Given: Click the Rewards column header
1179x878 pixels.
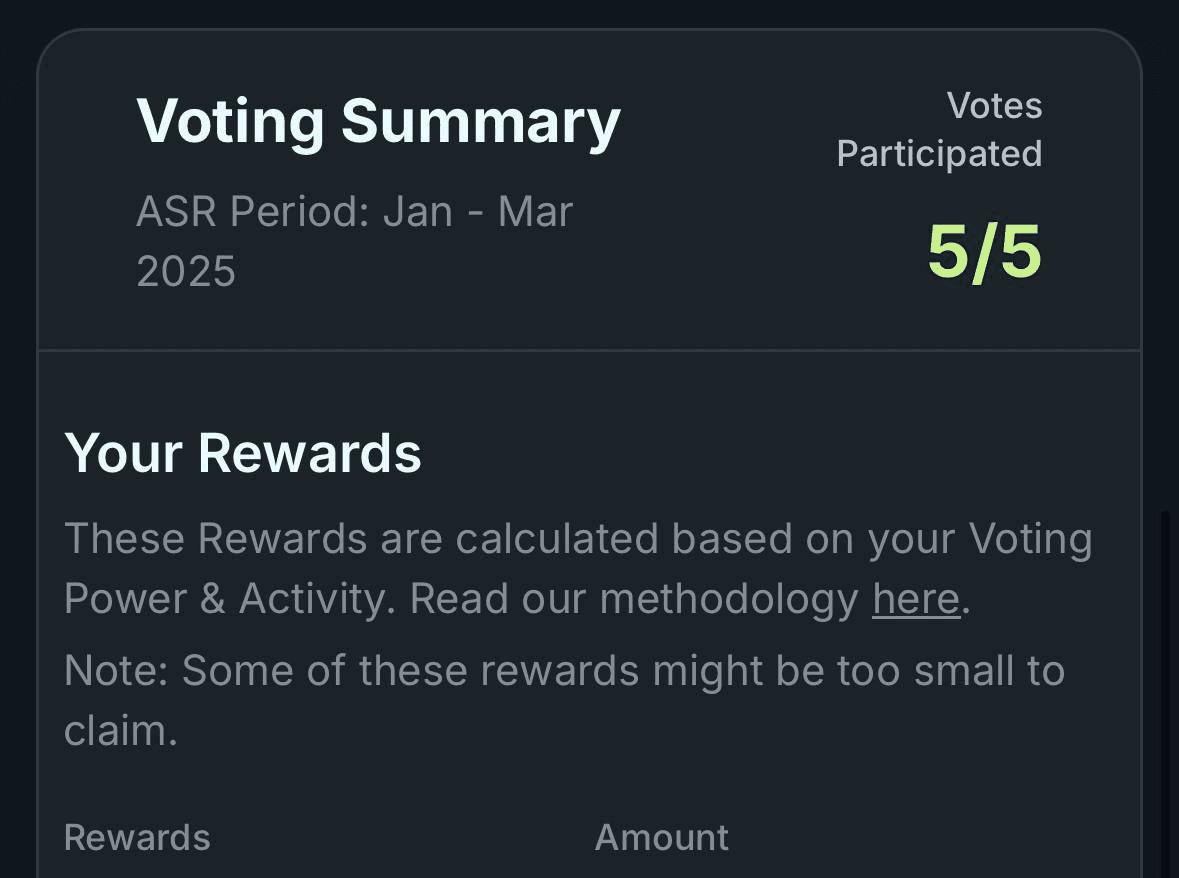Looking at the screenshot, I should coord(137,837).
